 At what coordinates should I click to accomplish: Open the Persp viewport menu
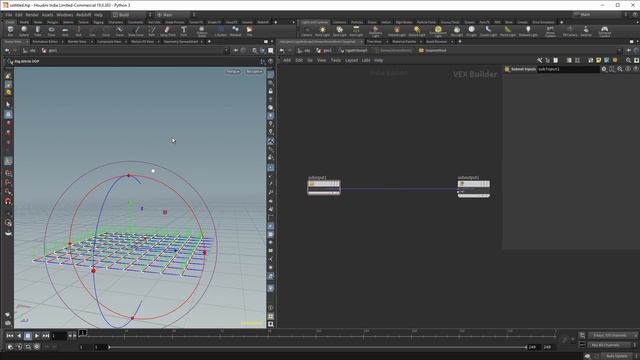(x=233, y=71)
